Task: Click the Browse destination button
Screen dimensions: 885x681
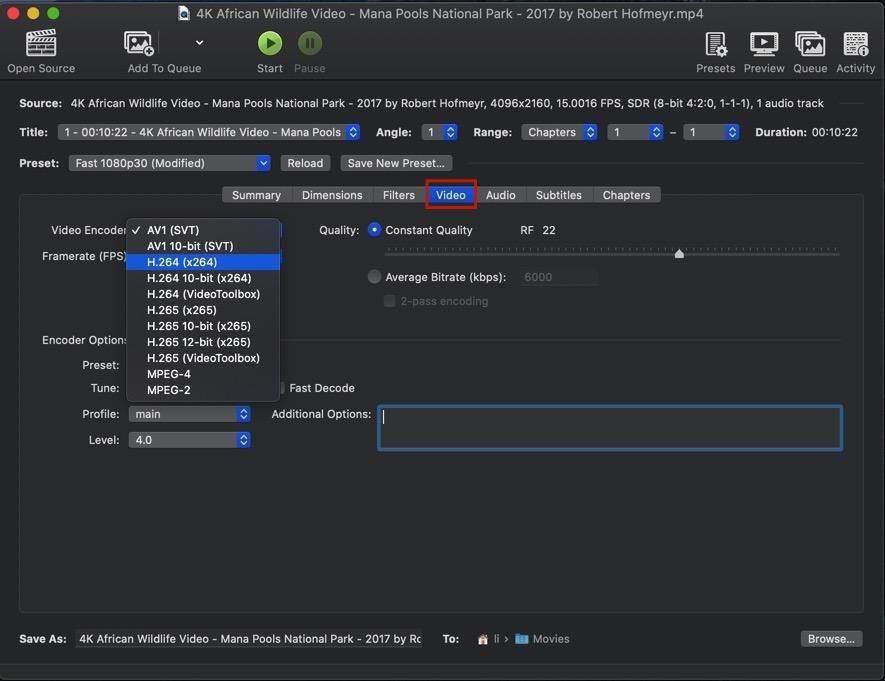Action: [x=831, y=639]
